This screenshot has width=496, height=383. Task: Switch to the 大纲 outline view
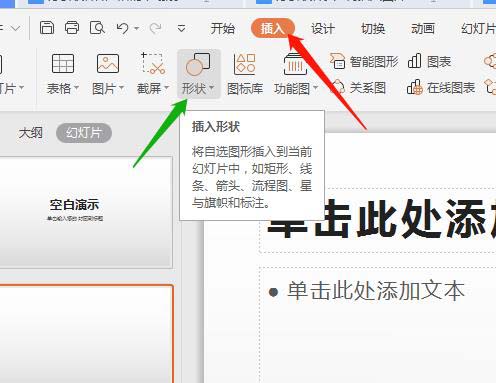click(30, 133)
